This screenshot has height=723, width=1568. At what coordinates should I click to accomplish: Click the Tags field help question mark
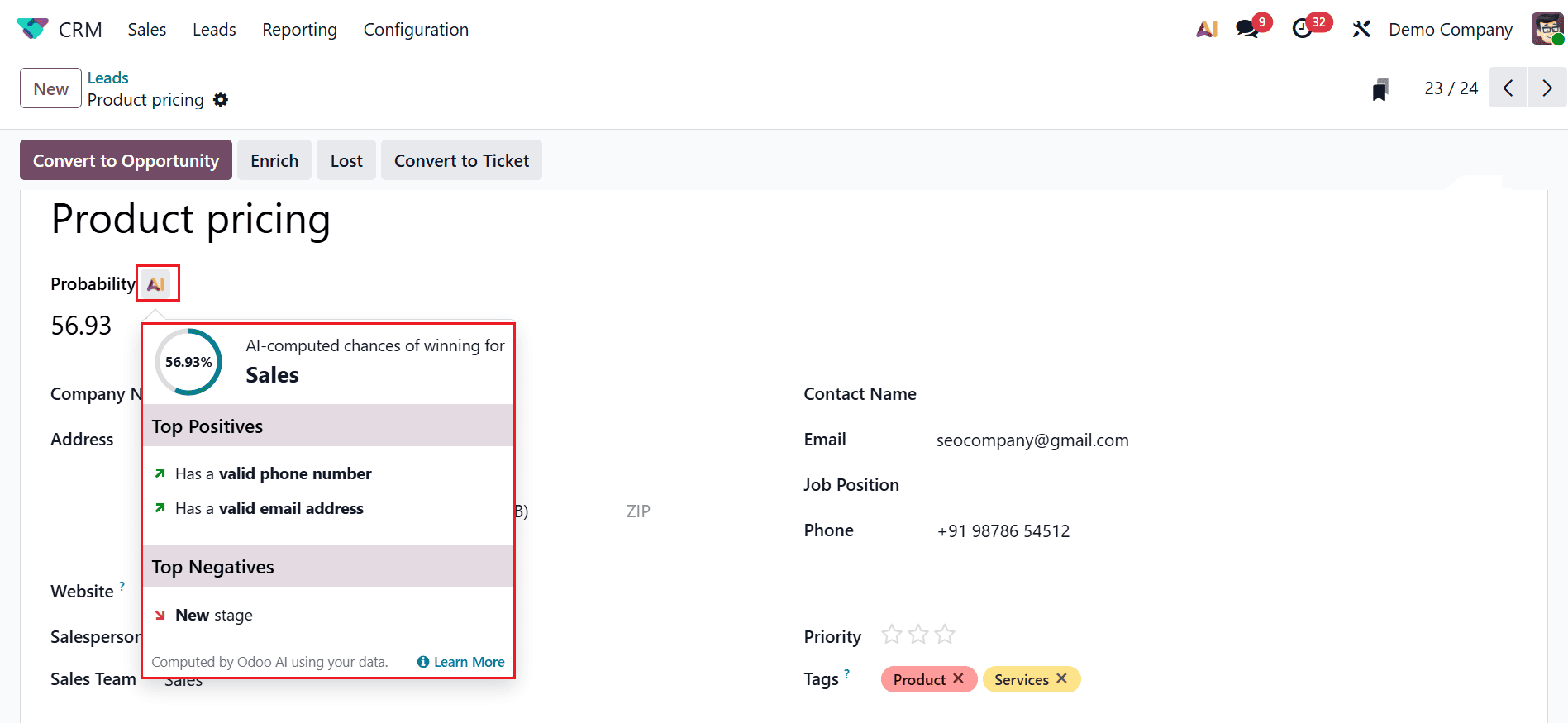coord(847,673)
